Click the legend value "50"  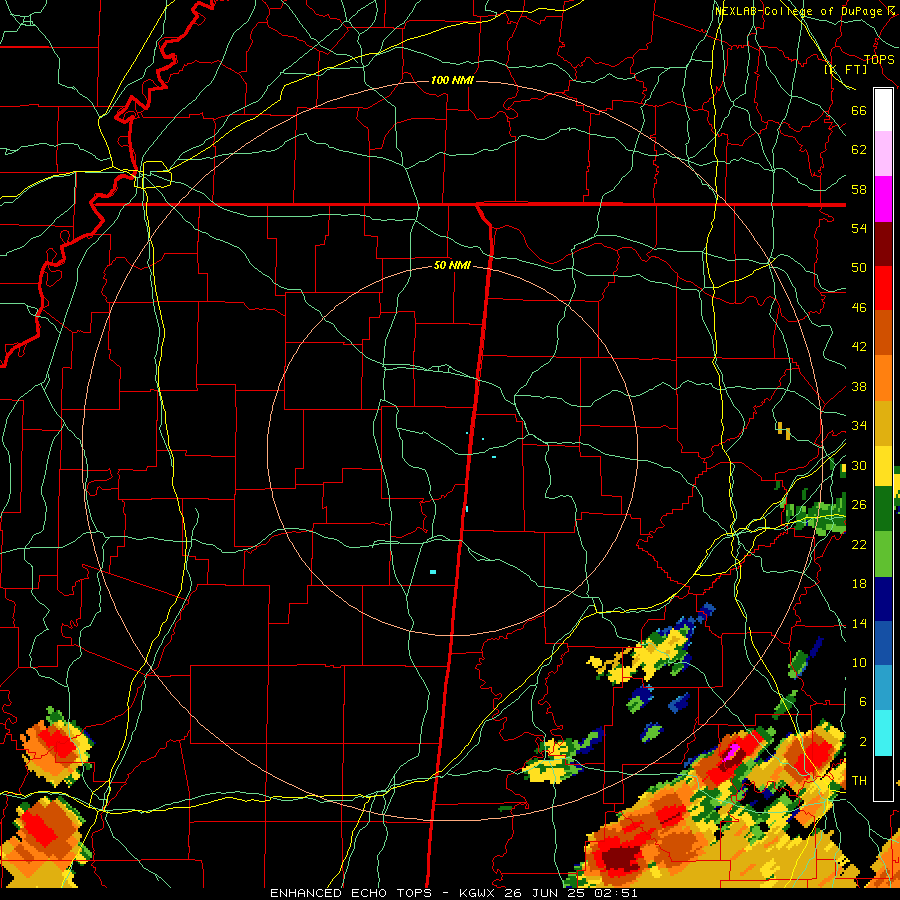(859, 267)
